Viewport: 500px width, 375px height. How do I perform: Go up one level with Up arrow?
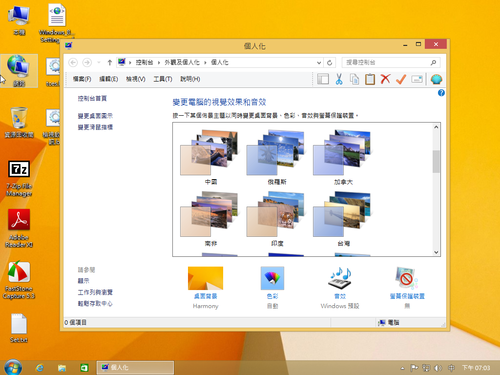(x=109, y=62)
